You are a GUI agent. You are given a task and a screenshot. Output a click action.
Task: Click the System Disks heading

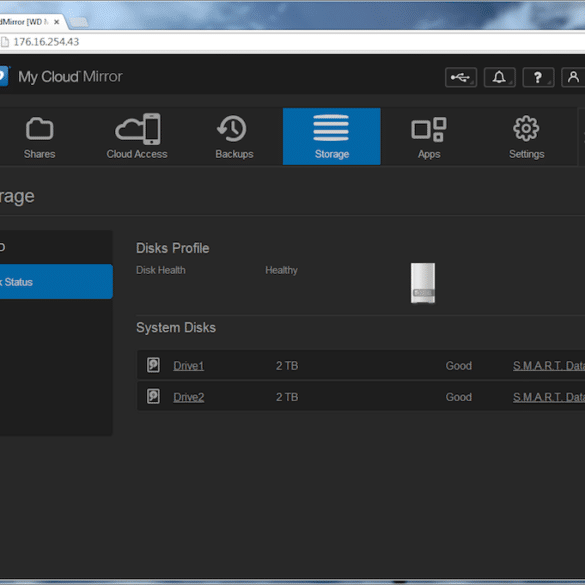pyautogui.click(x=176, y=328)
